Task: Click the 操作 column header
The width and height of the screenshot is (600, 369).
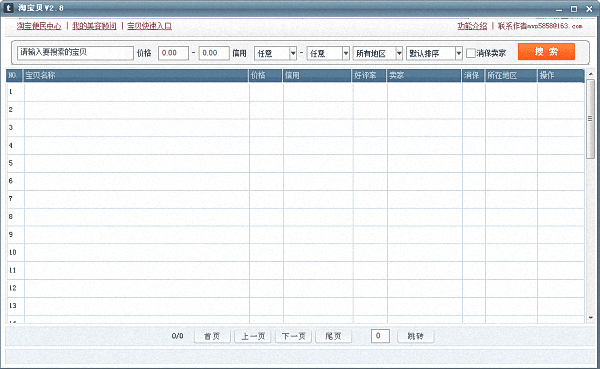Action: [561, 75]
